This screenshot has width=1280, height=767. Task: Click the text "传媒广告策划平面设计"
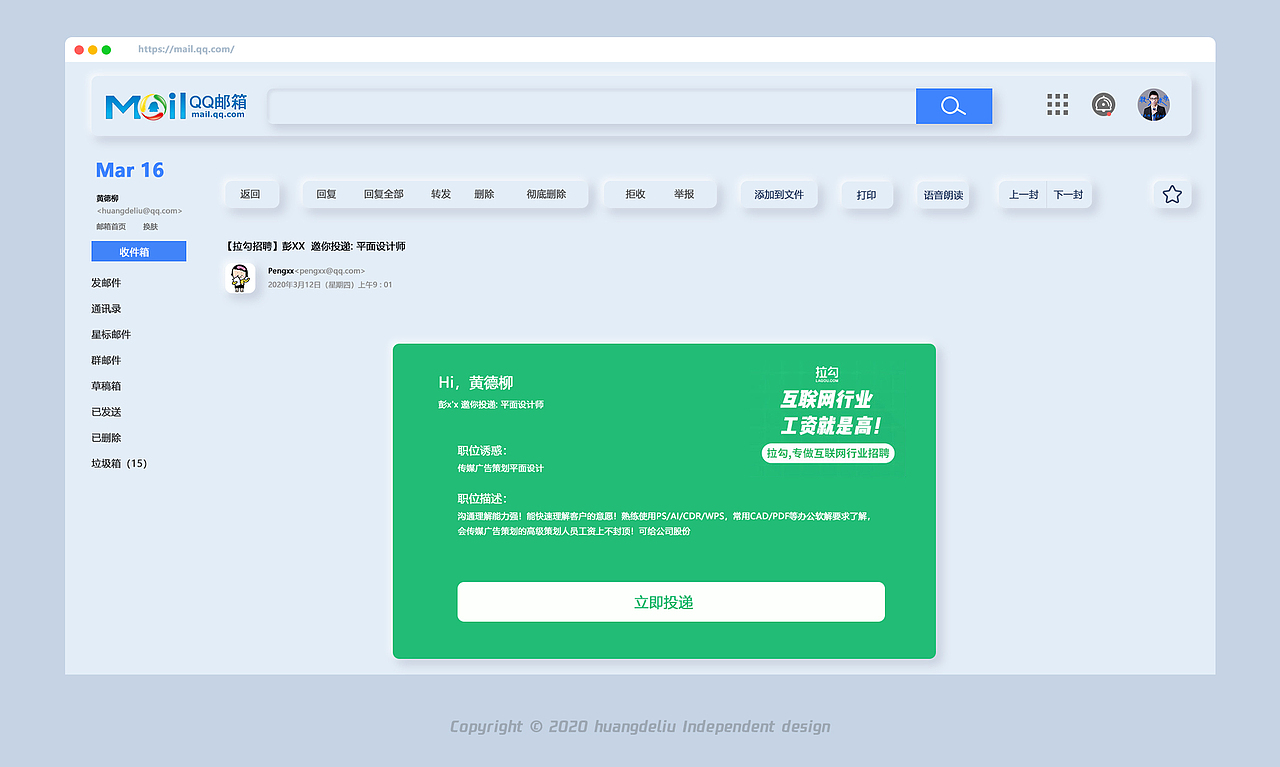pos(501,468)
